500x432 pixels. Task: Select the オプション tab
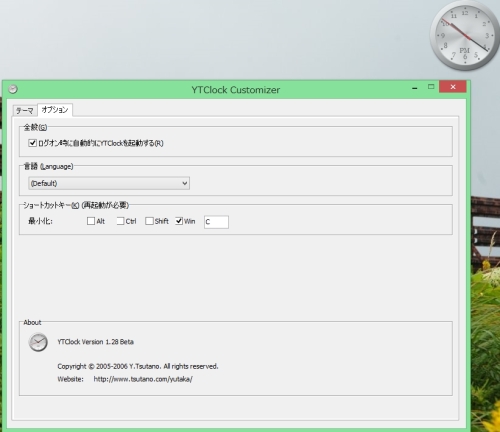point(55,110)
